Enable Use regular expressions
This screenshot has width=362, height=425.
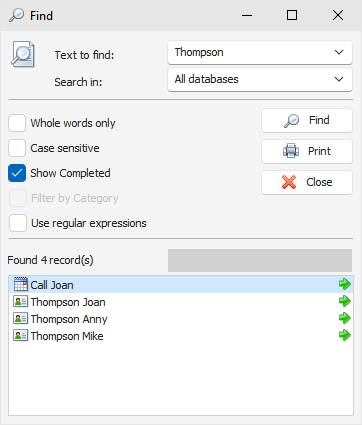[x=18, y=223]
